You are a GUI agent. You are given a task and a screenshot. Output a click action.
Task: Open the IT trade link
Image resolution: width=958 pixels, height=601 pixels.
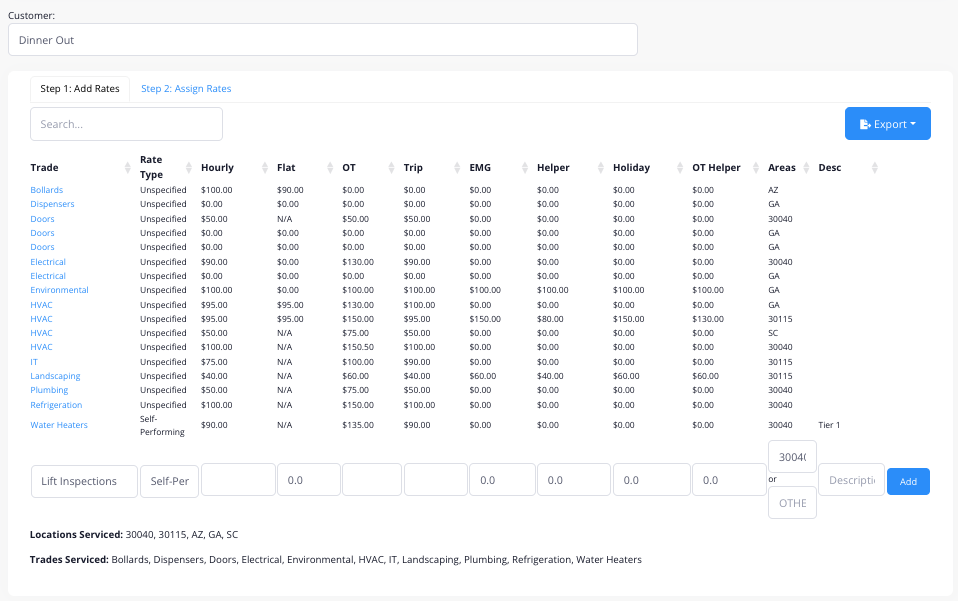34,362
